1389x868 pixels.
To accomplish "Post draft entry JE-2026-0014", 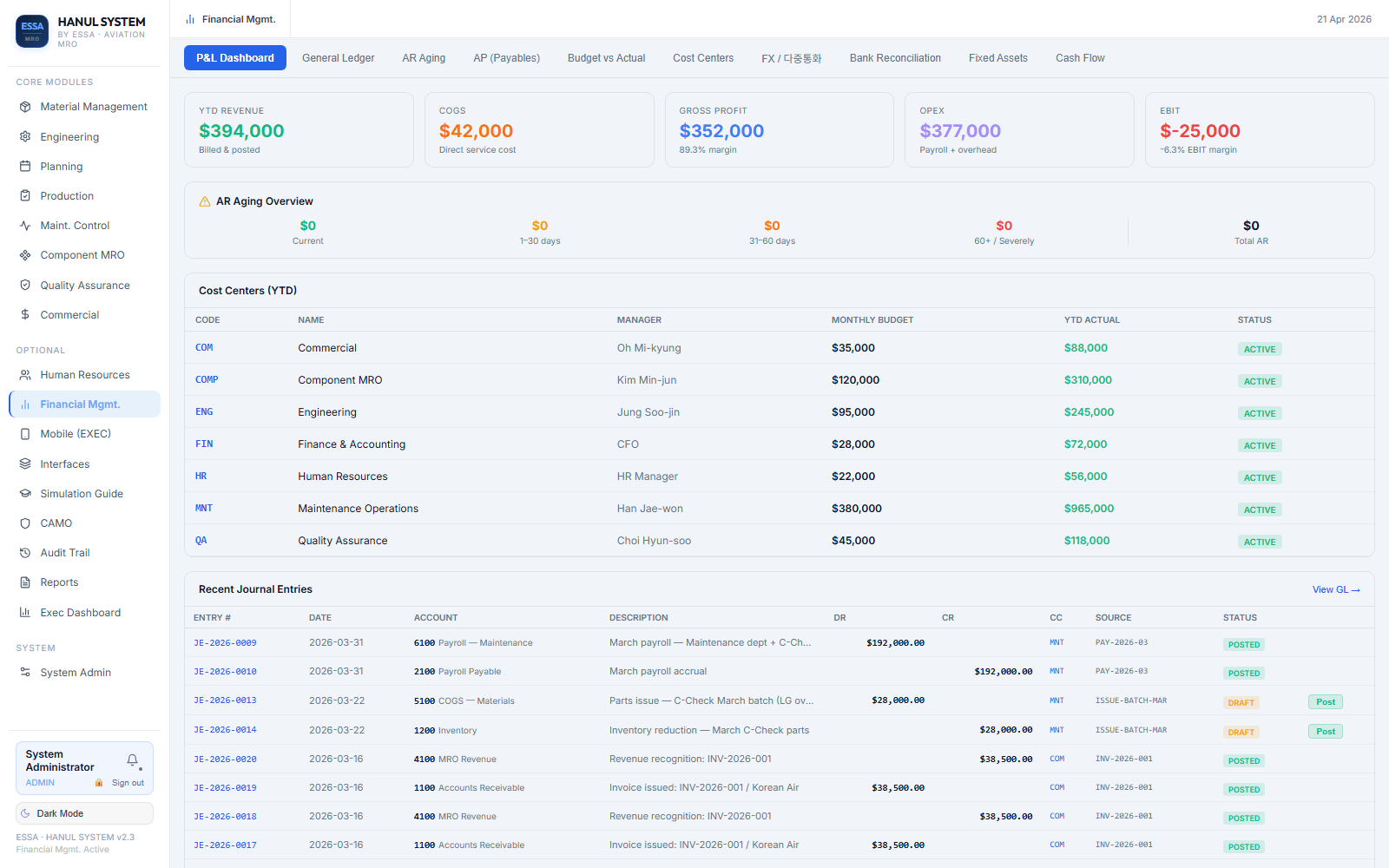I will [1325, 732].
